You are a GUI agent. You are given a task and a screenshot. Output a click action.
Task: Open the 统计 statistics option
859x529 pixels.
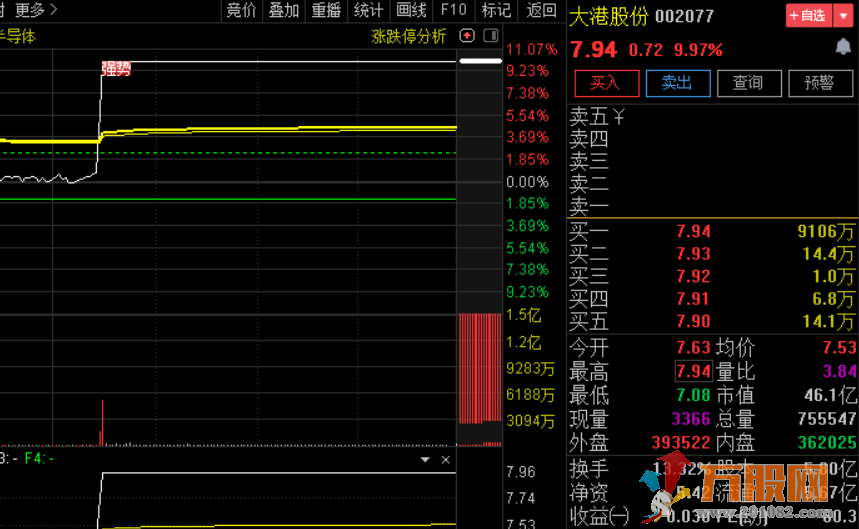368,10
